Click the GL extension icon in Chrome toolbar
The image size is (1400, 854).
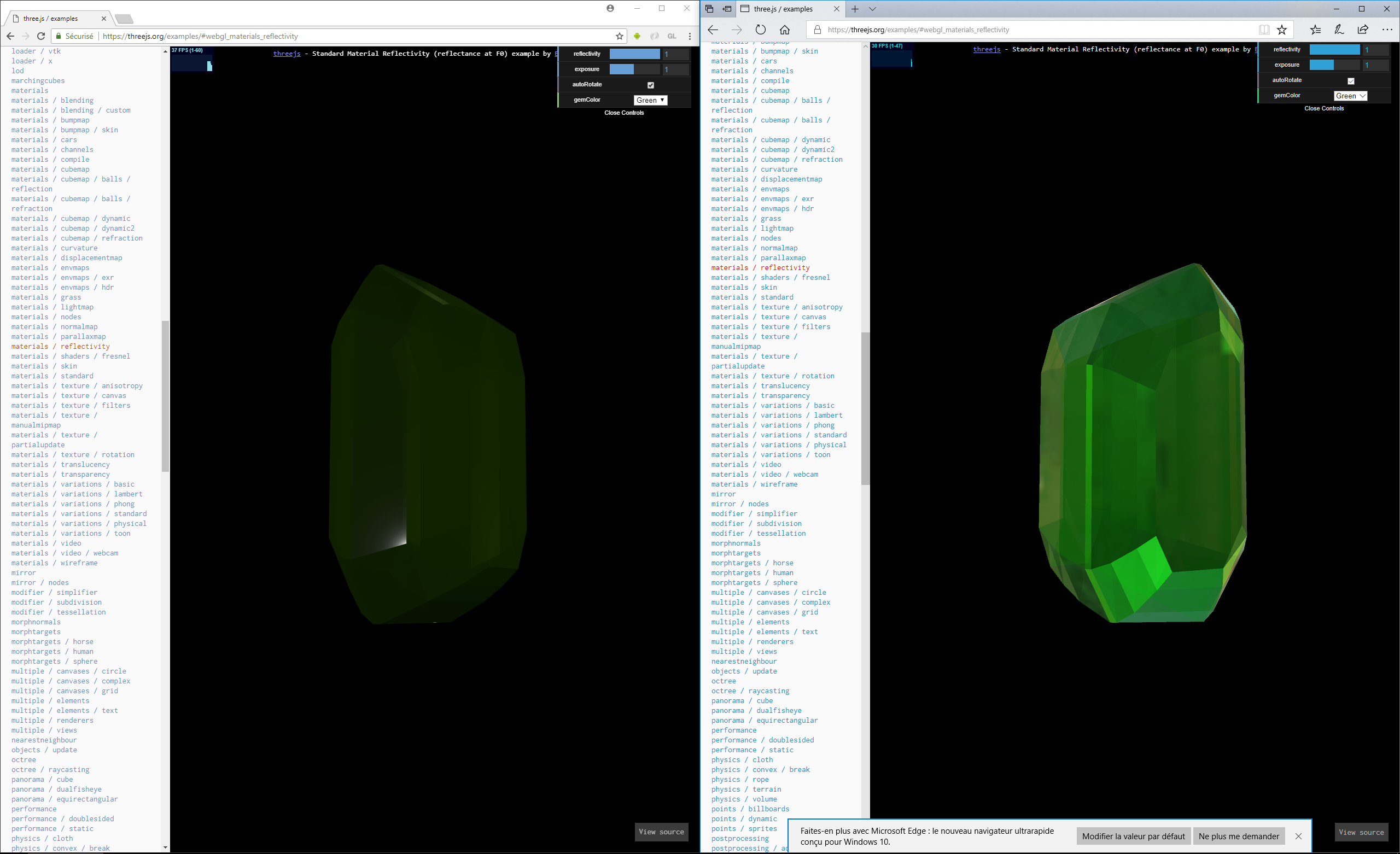point(672,36)
